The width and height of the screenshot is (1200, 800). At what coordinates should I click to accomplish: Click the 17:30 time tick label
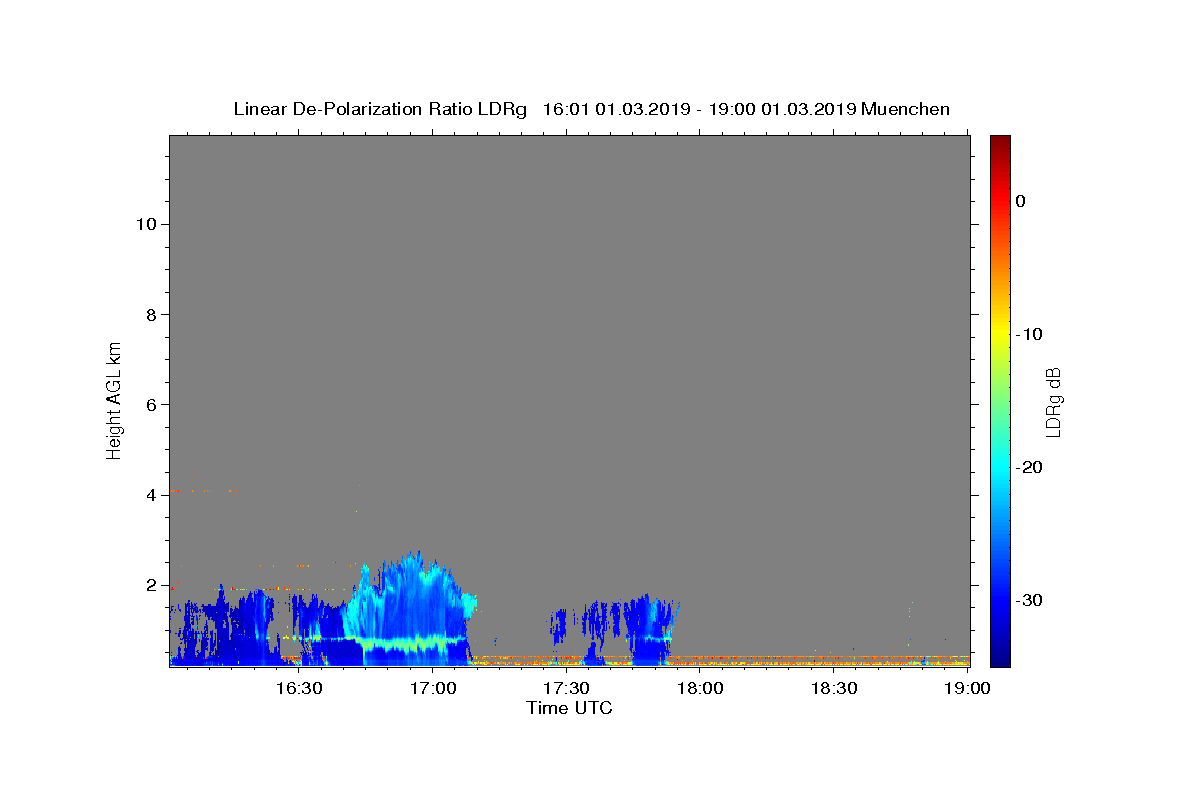566,688
